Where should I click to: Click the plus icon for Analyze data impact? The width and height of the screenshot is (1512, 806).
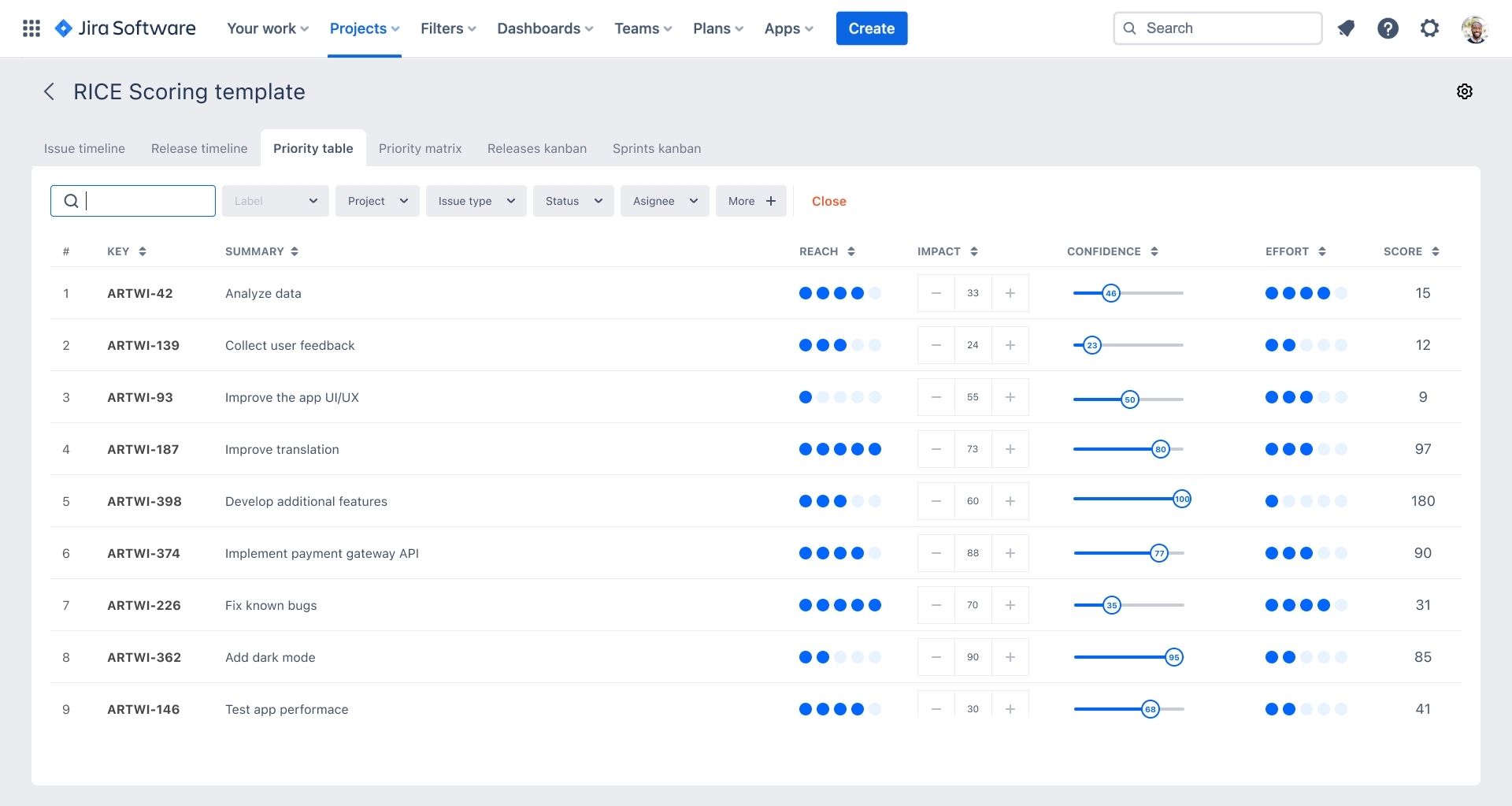pyautogui.click(x=1010, y=293)
